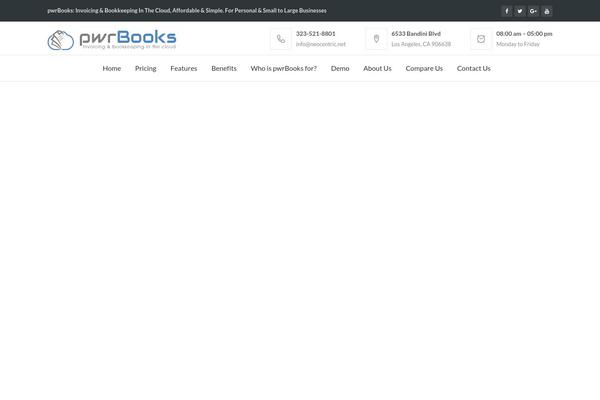Click the info@neocentric.net email address
600x400 pixels.
tap(321, 44)
